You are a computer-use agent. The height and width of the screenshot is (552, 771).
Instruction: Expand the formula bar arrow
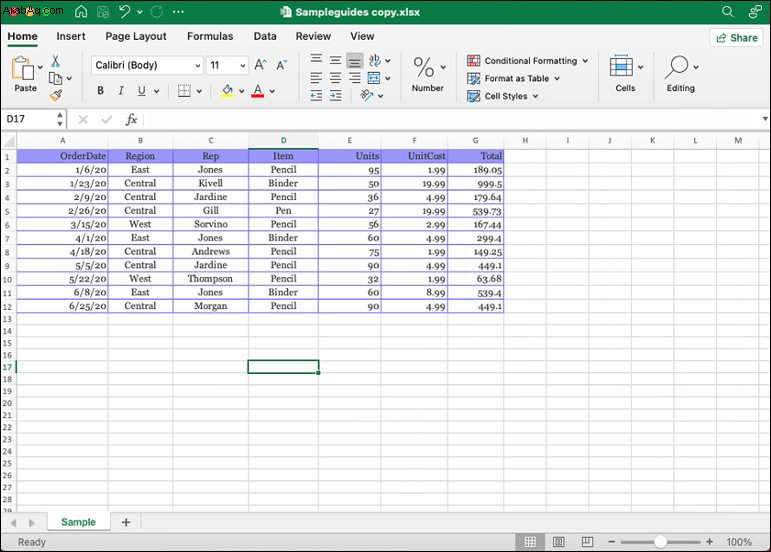pos(765,119)
